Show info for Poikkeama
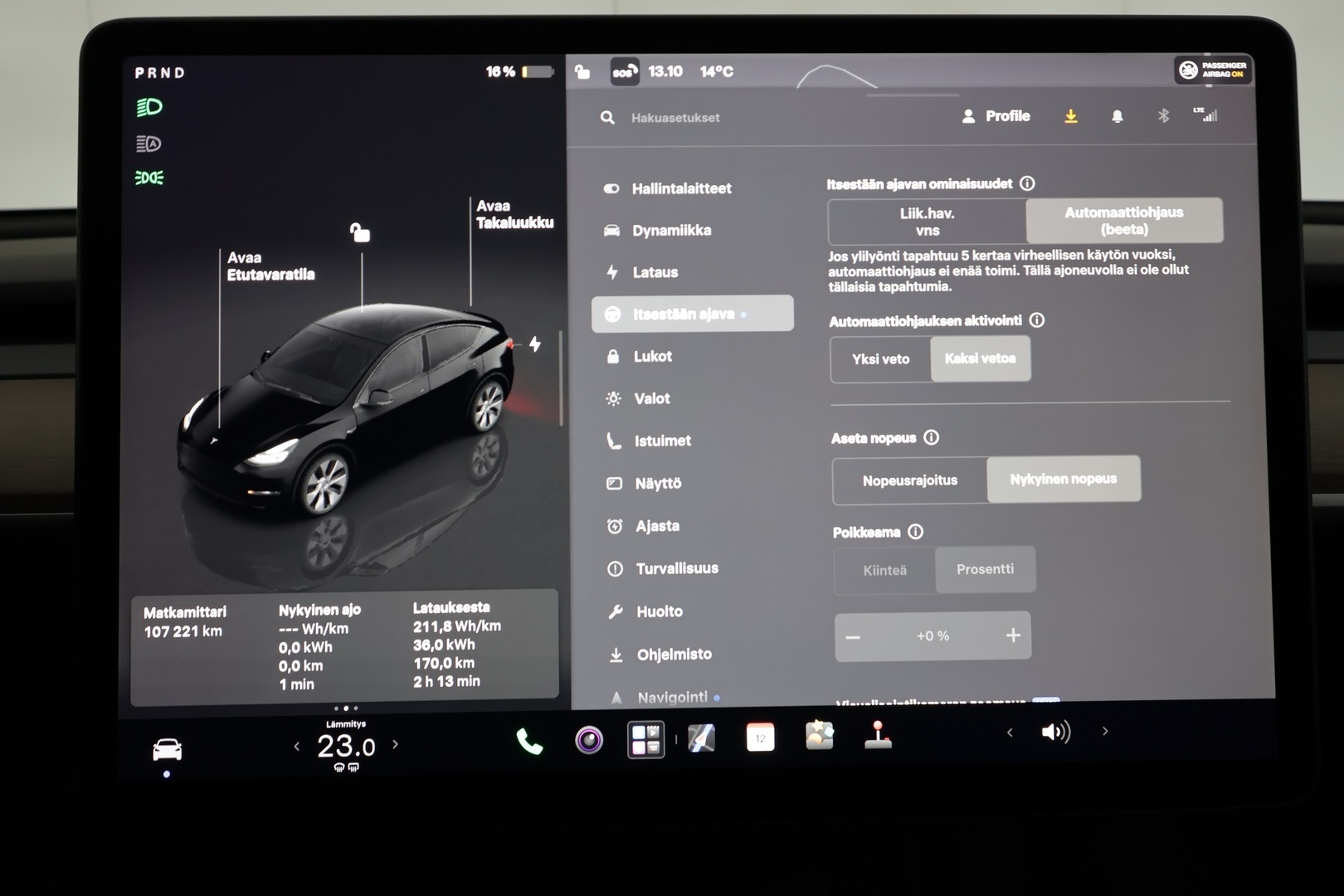 tap(916, 532)
